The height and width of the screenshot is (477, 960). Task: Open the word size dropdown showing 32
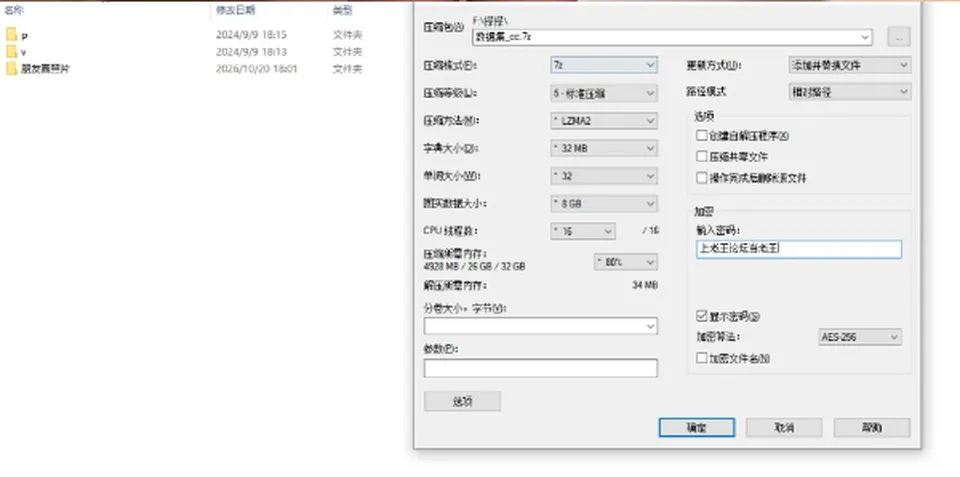(604, 176)
